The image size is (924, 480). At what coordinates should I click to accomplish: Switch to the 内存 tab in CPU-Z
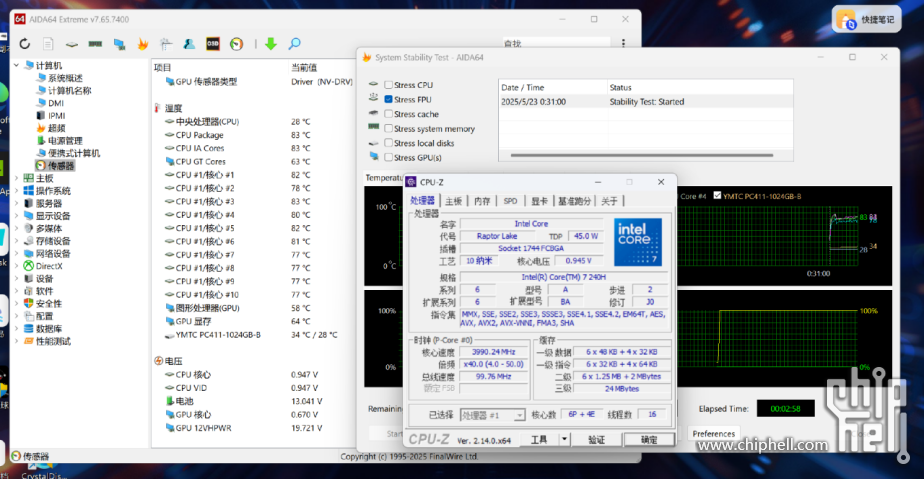point(481,201)
